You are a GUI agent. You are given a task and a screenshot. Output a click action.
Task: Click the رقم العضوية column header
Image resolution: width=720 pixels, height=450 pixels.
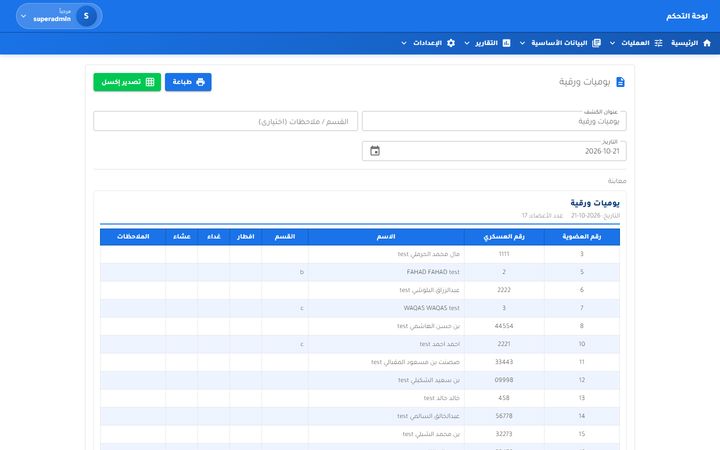(x=581, y=236)
